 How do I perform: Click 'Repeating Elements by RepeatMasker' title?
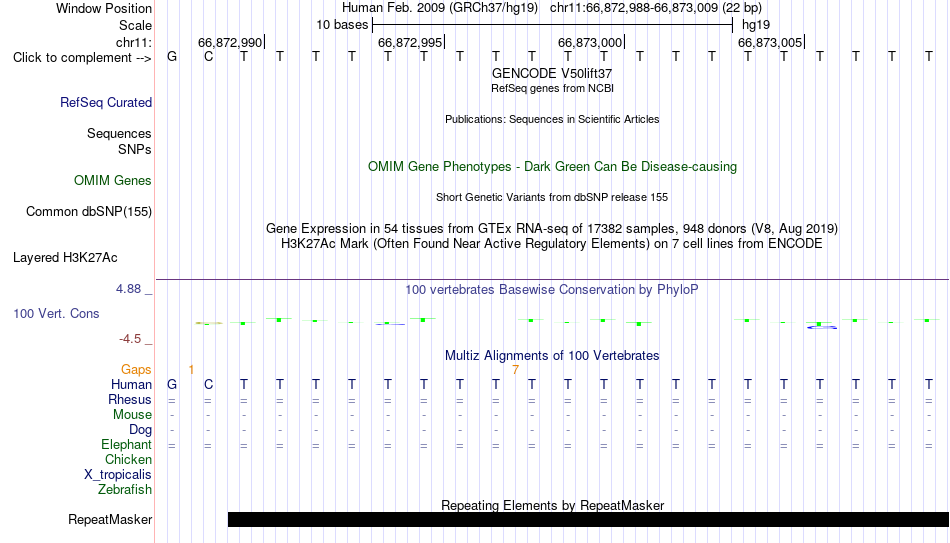tap(553, 505)
